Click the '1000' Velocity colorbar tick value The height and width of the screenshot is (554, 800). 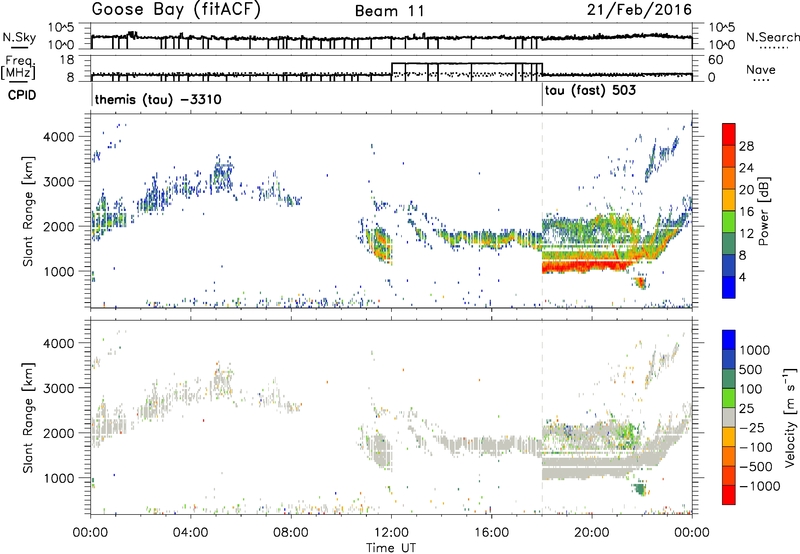click(755, 350)
